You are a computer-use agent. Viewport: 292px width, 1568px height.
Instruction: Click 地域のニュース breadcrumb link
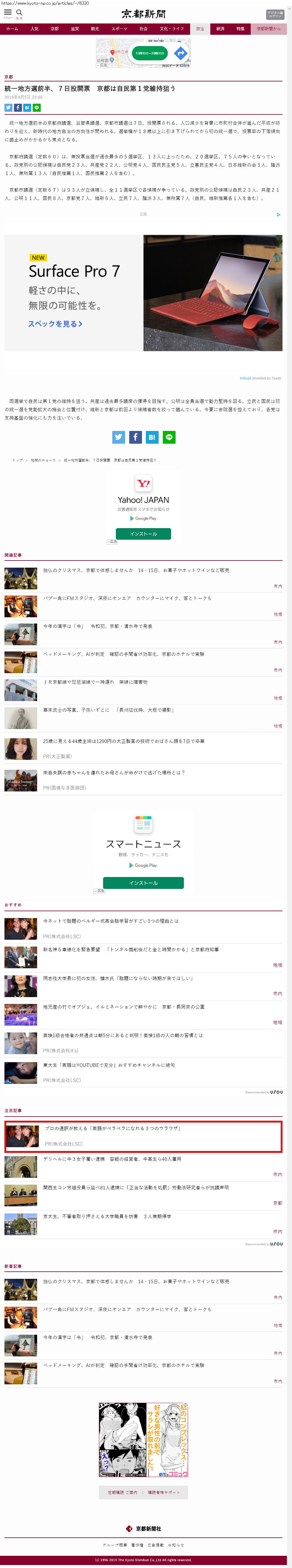coord(42,460)
